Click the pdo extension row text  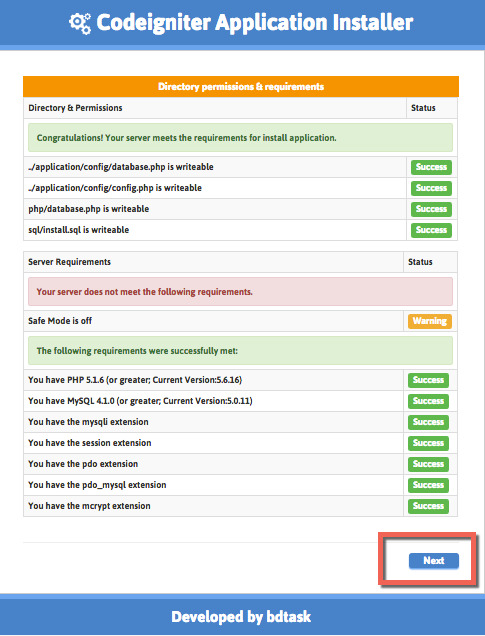point(83,464)
